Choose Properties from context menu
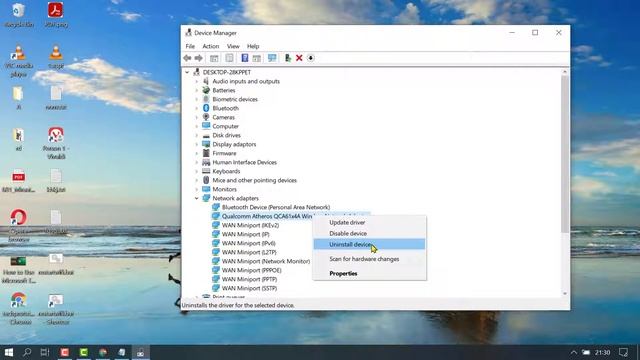The image size is (640, 360). coord(369,273)
